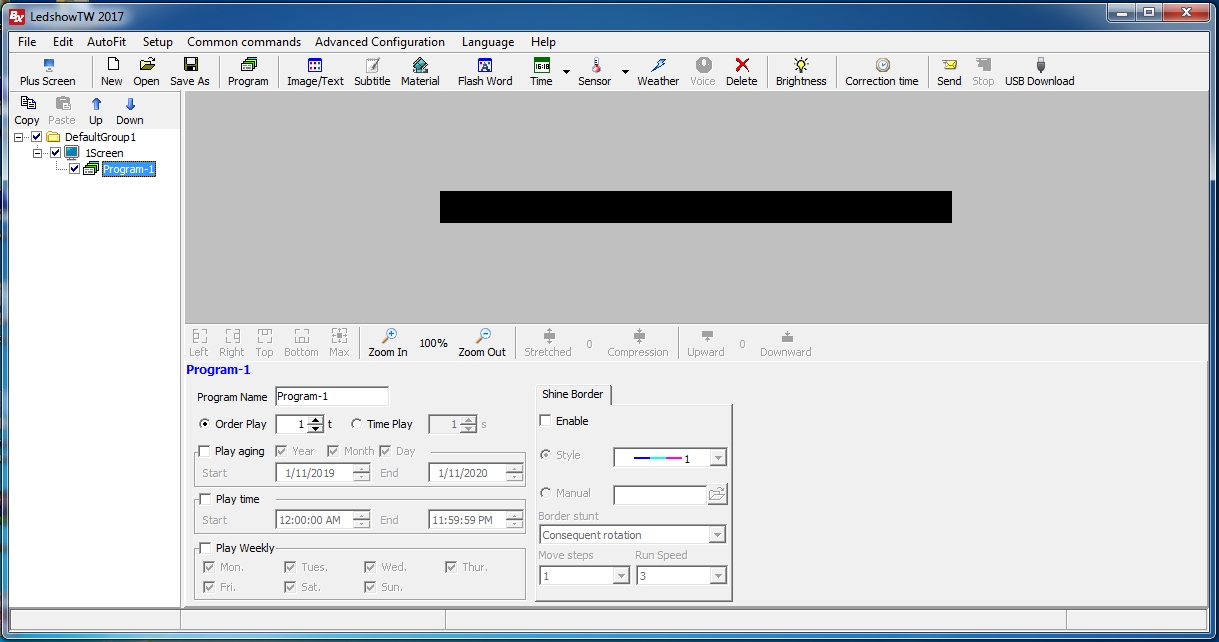Click Zoom In on the preview
The height and width of the screenshot is (642, 1219).
pyautogui.click(x=388, y=342)
